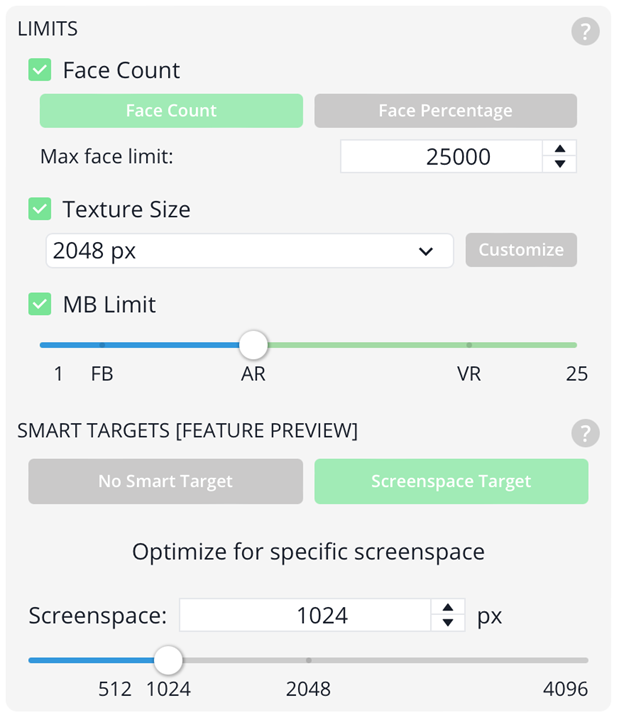Disable the Texture Size checkbox
619x720 pixels.
point(39,209)
